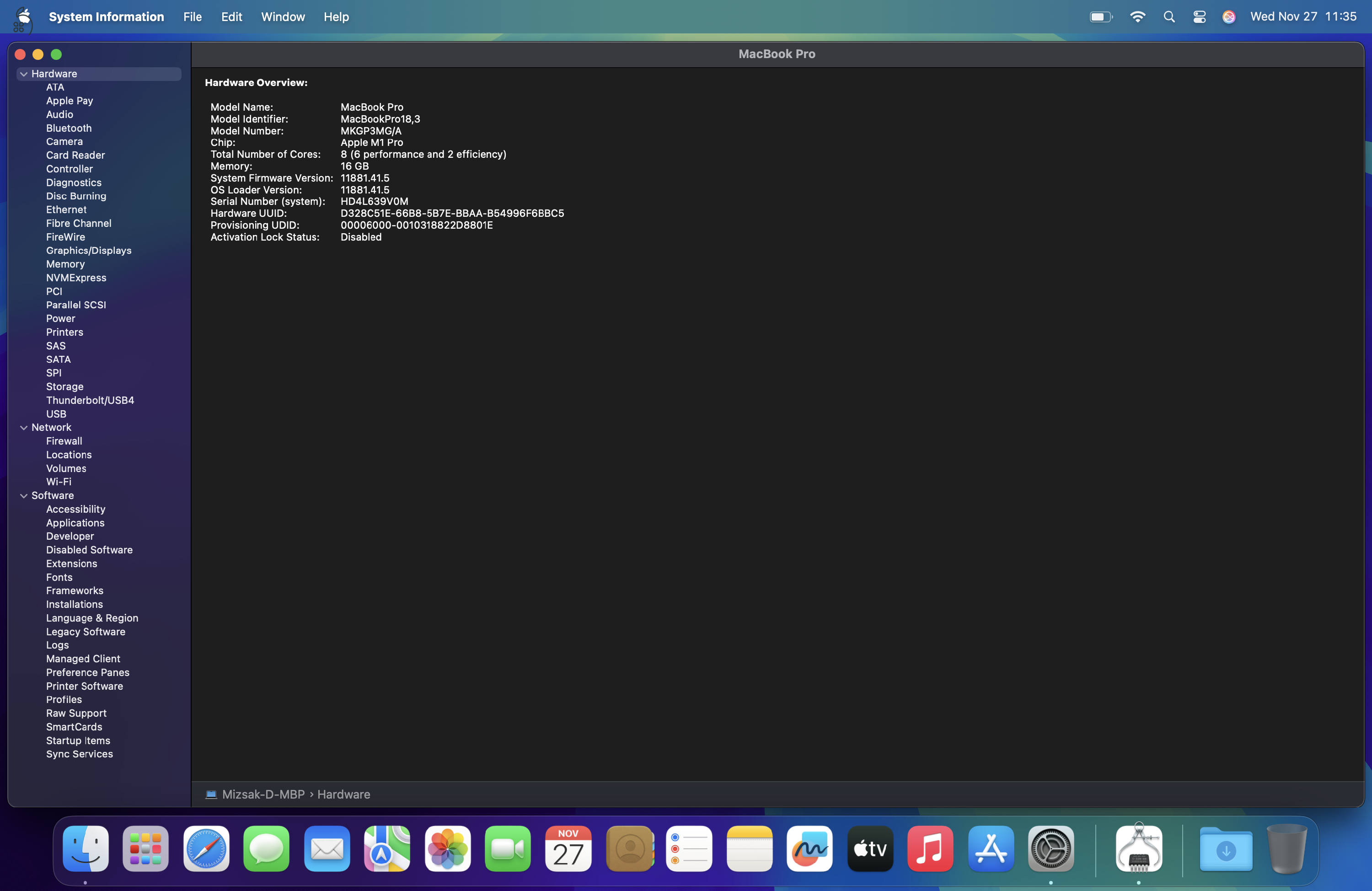The width and height of the screenshot is (1372, 891).
Task: Select Sync Services in the sidebar
Action: 80,754
